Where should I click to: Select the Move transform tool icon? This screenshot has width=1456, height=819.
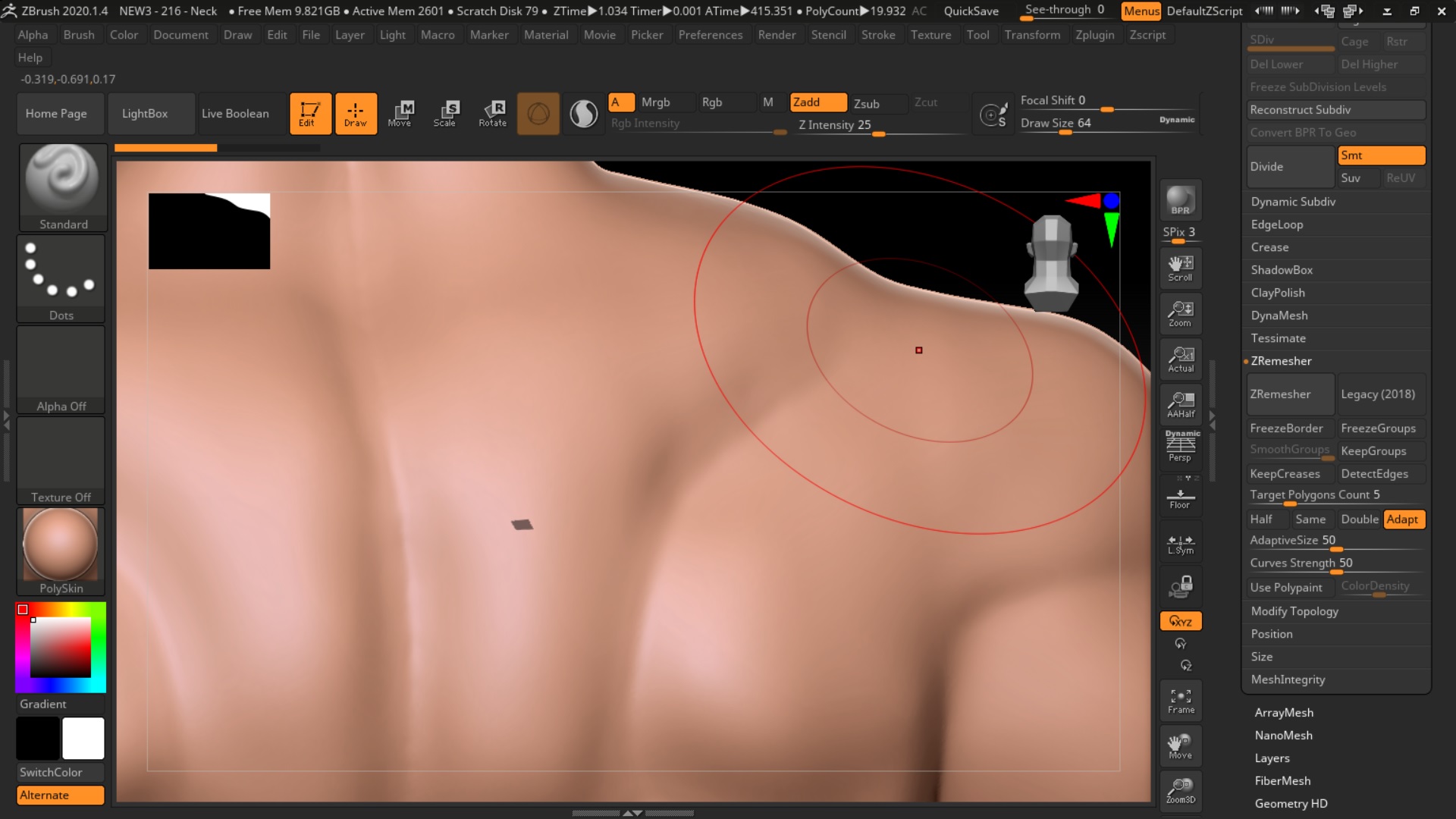click(400, 113)
